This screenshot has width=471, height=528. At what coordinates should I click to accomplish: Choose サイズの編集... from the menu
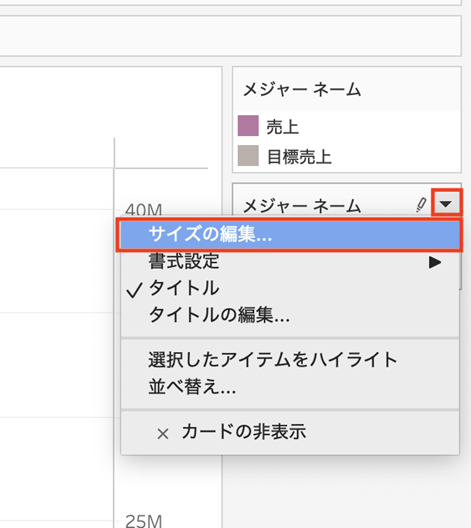(x=290, y=234)
